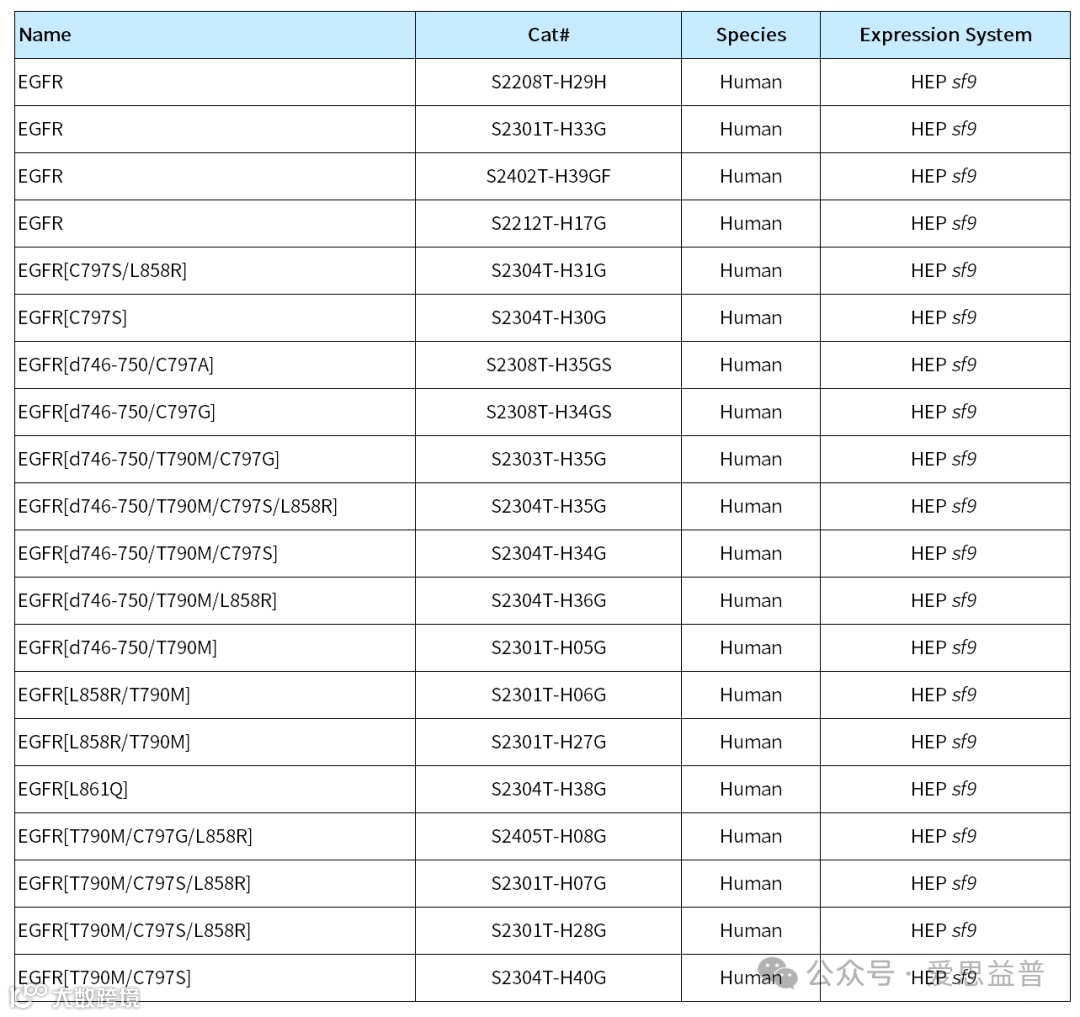
Task: Click HEP sf9 in the EGFR[d746-750/T790M] row
Action: (x=944, y=648)
